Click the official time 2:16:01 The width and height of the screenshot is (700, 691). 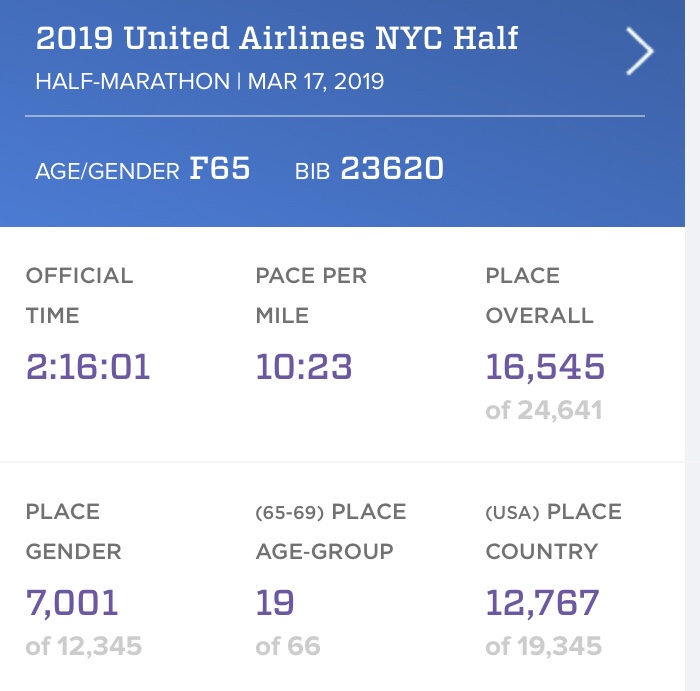click(88, 367)
